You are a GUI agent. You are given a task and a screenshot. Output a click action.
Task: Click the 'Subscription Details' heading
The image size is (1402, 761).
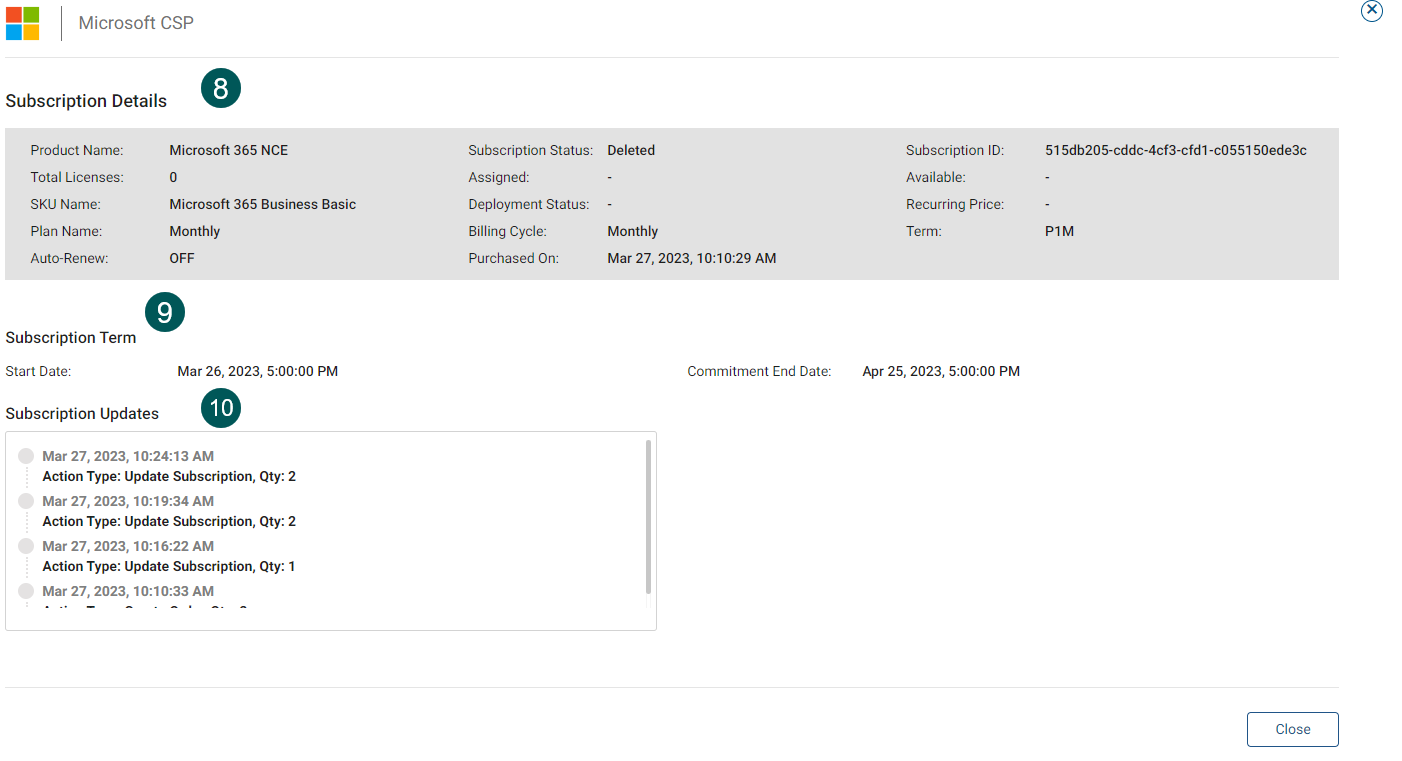pyautogui.click(x=86, y=101)
